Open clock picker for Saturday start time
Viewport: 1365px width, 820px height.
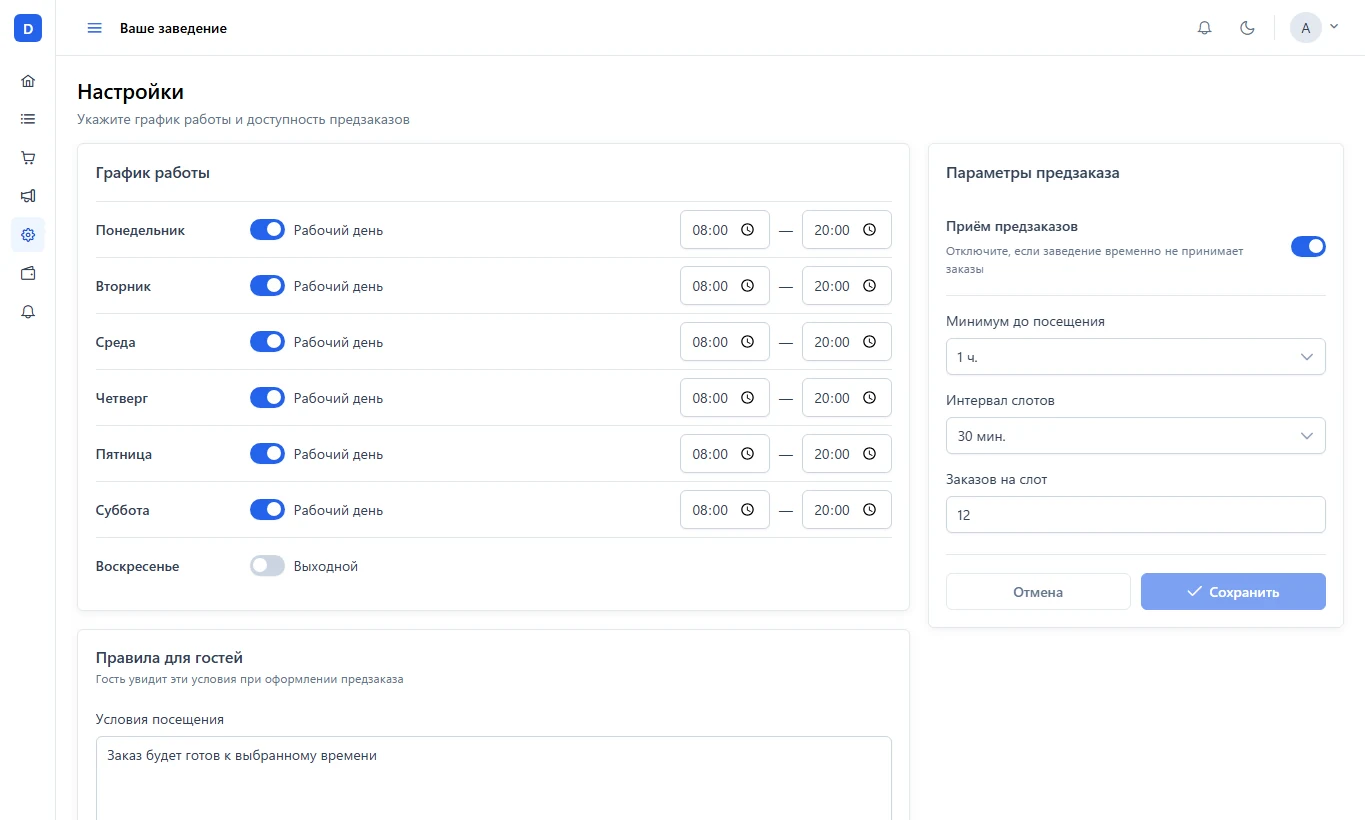point(747,510)
